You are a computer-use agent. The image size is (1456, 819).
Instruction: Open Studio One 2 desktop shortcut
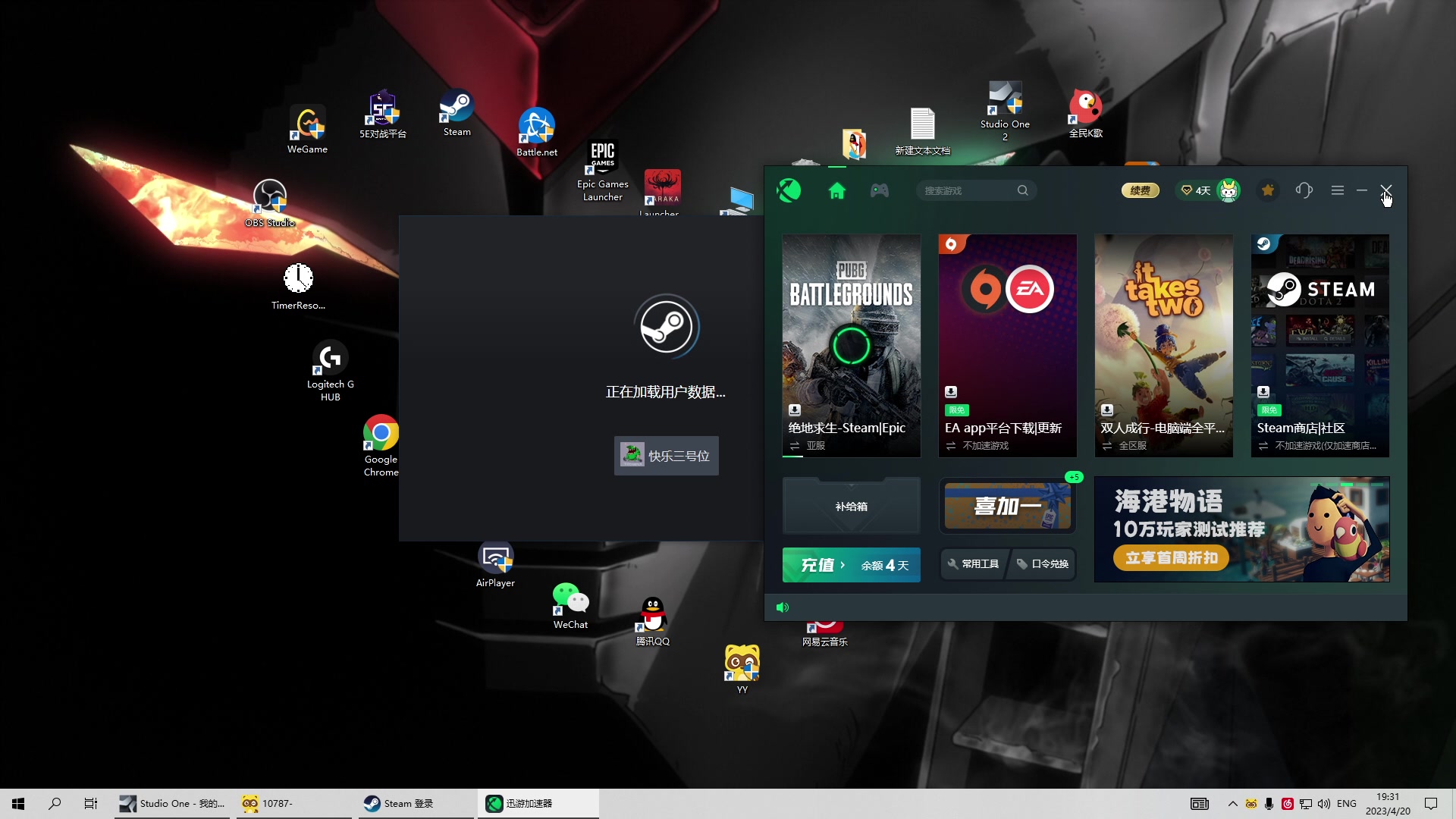(1005, 111)
